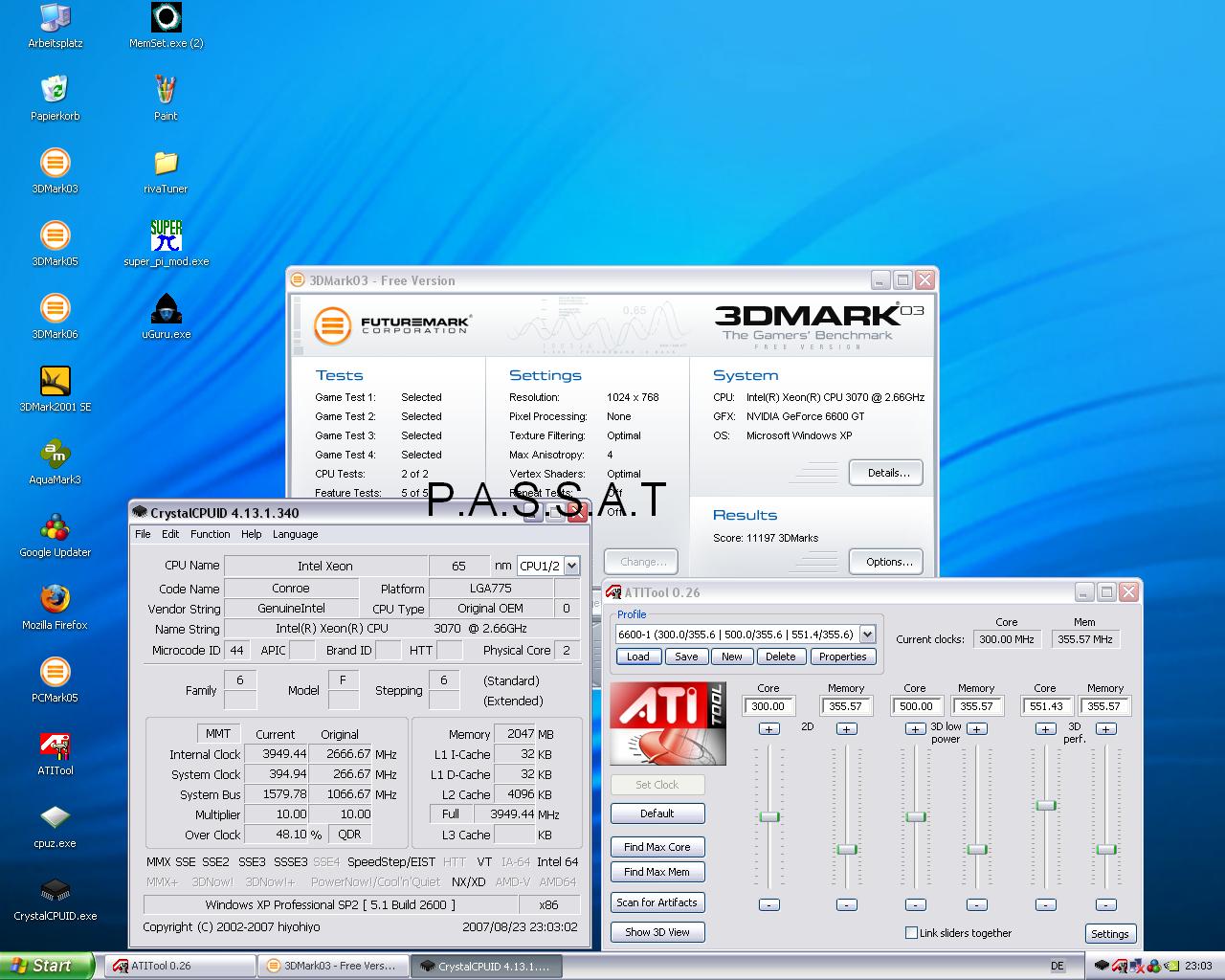Click the 3D low power Core slider handle
Screen dimensions: 1225x980
916,816
